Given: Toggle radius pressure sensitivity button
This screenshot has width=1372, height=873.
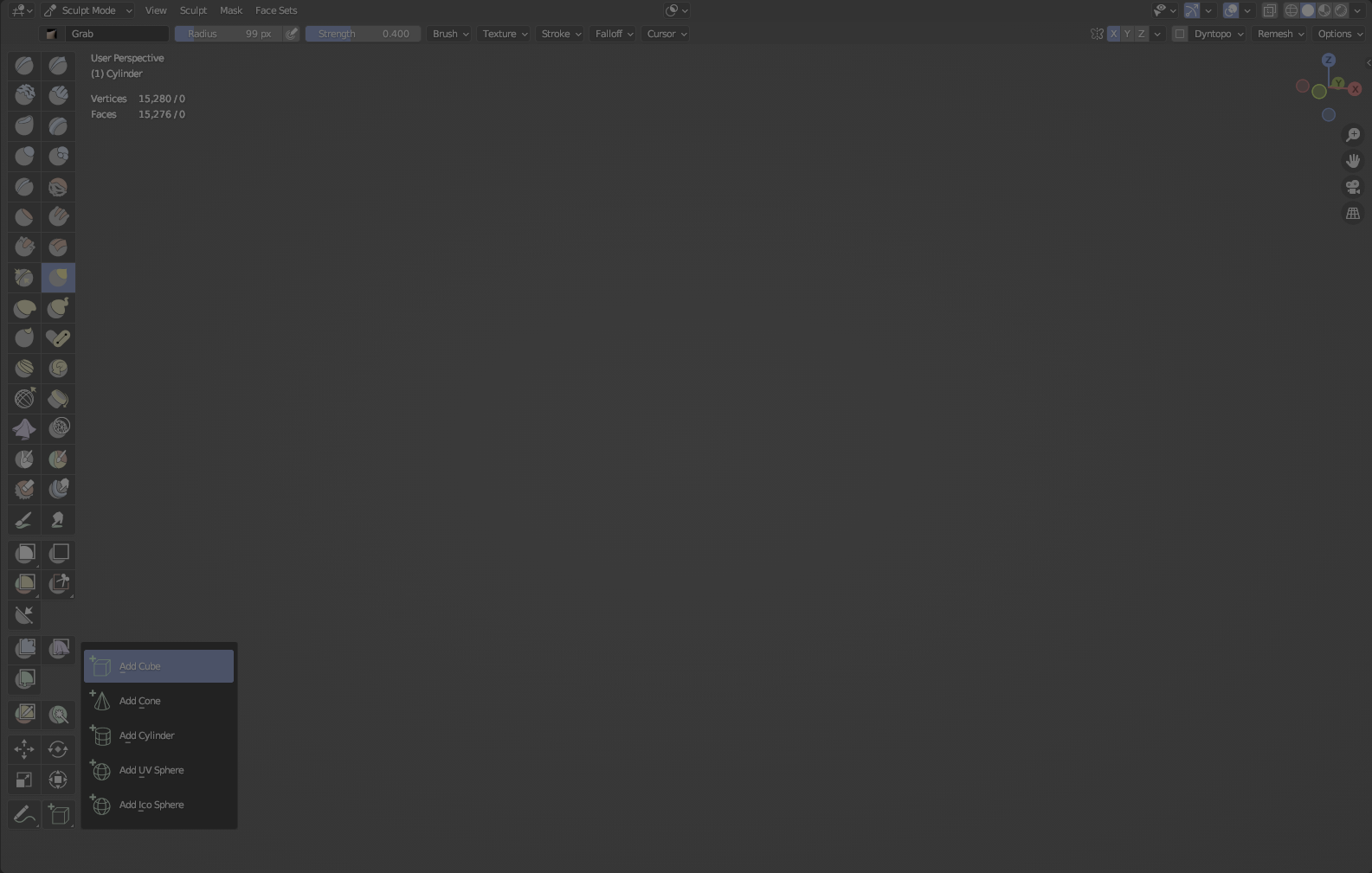Looking at the screenshot, I should (x=292, y=34).
